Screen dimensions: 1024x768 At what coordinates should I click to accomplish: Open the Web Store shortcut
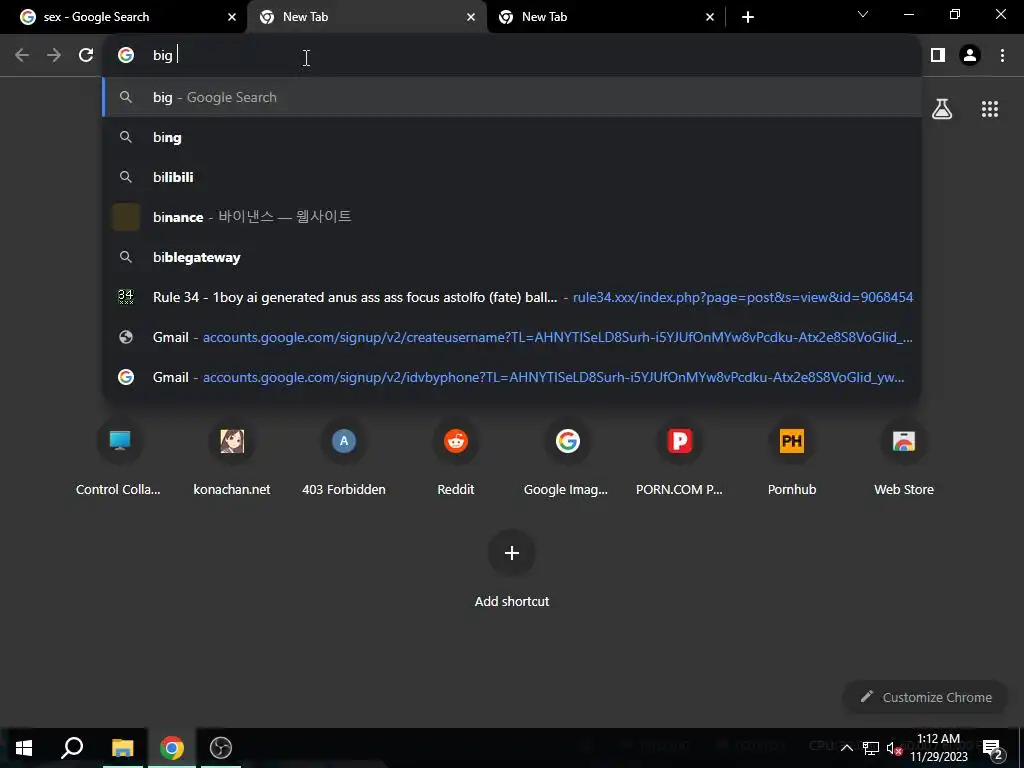point(904,459)
